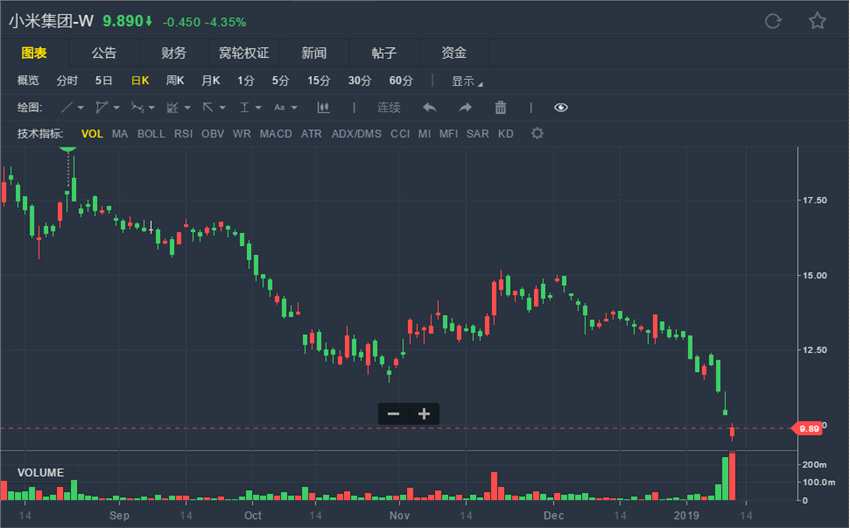Toggle 连续 continuous drawing mode

point(389,107)
